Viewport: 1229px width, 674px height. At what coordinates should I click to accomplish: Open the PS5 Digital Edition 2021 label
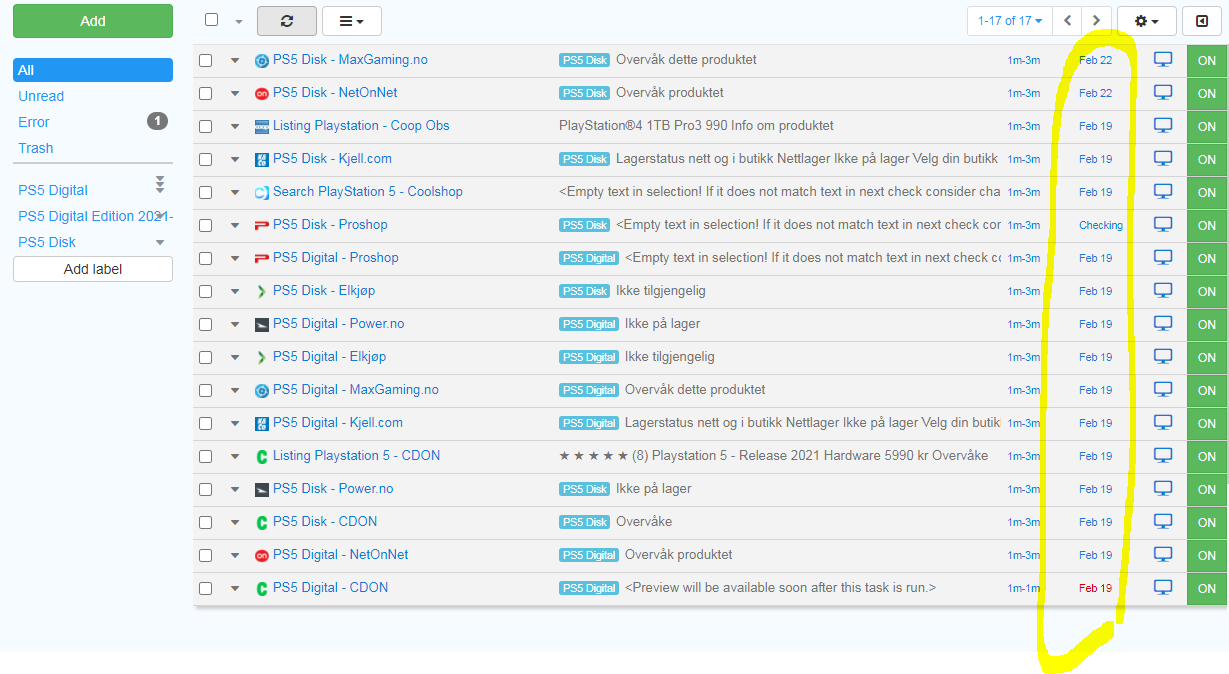[95, 216]
